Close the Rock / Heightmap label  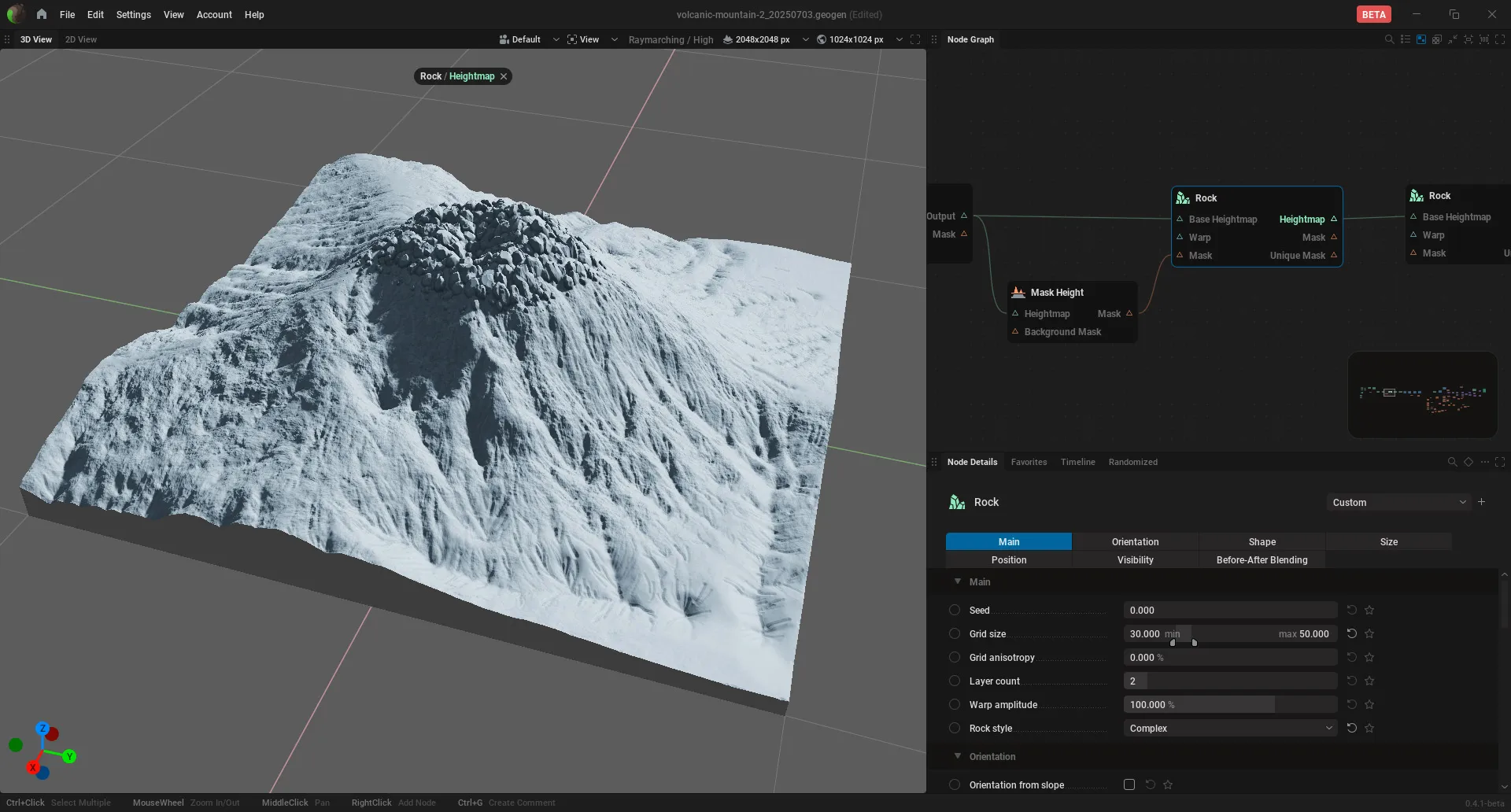click(x=504, y=76)
